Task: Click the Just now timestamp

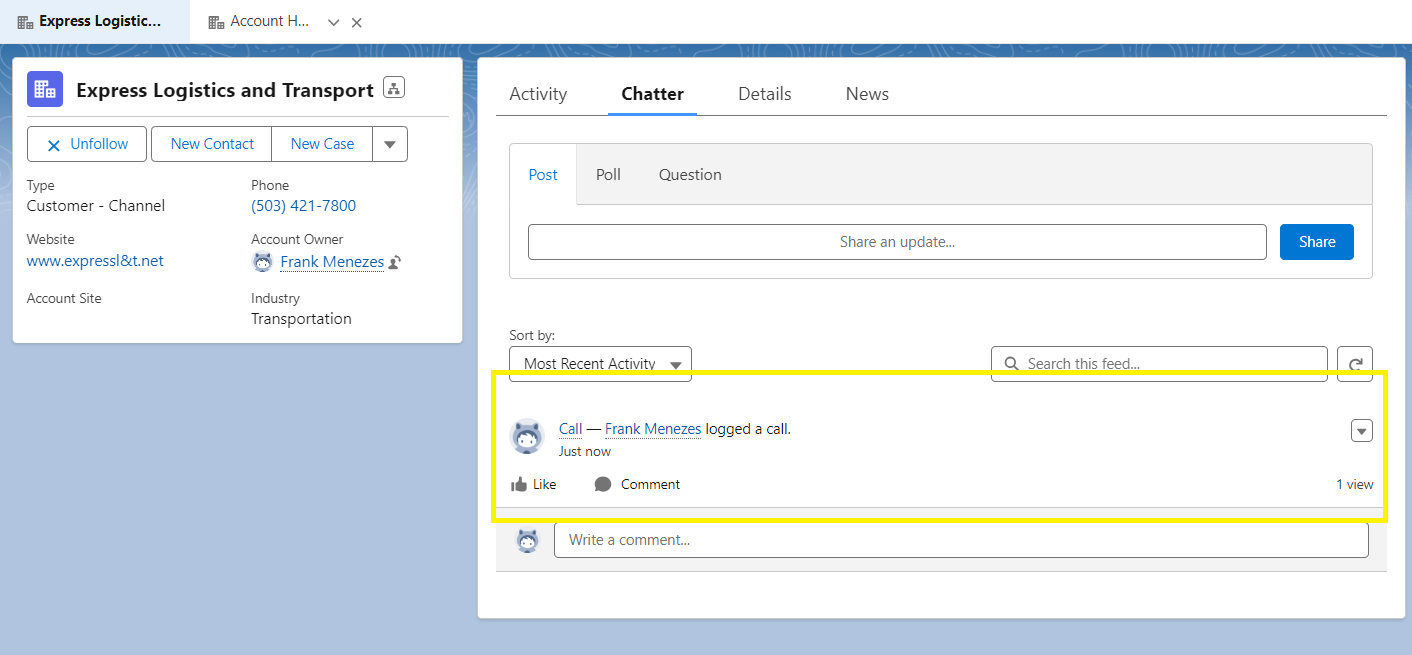Action: pos(585,452)
